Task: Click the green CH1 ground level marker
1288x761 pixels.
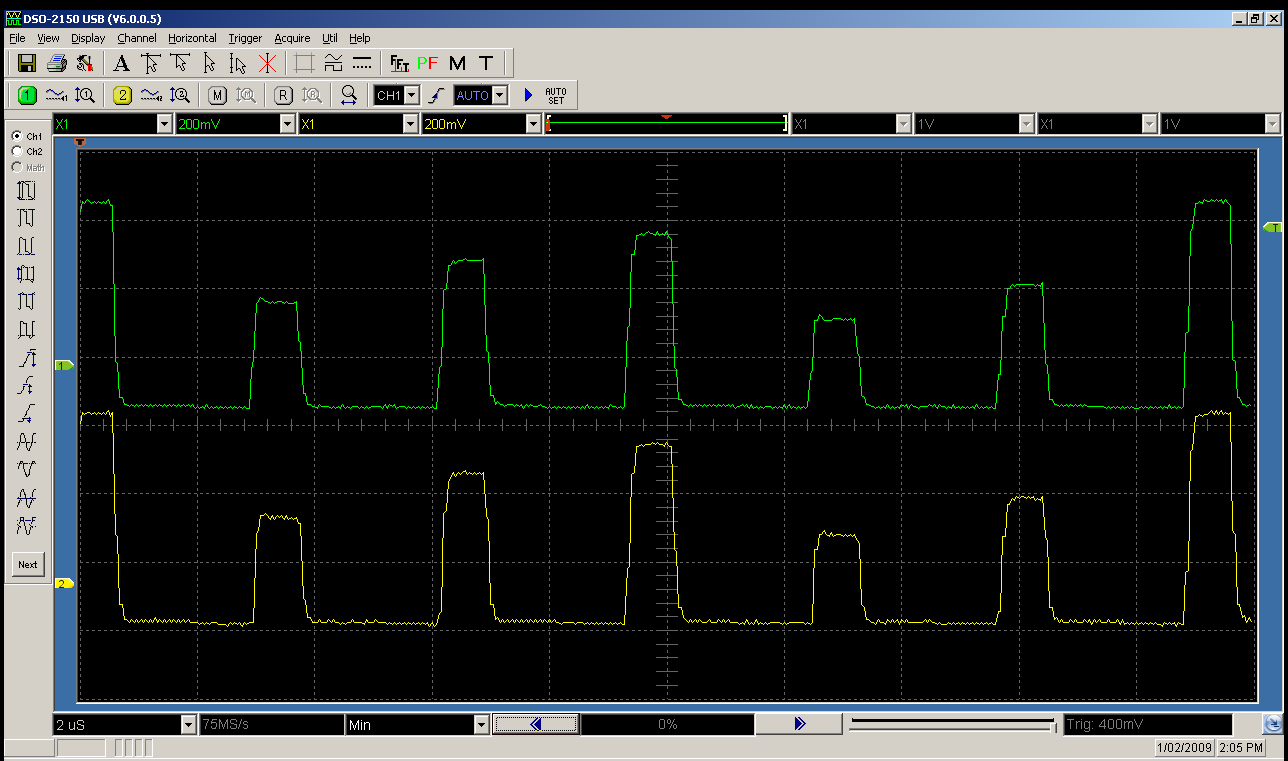Action: (64, 366)
